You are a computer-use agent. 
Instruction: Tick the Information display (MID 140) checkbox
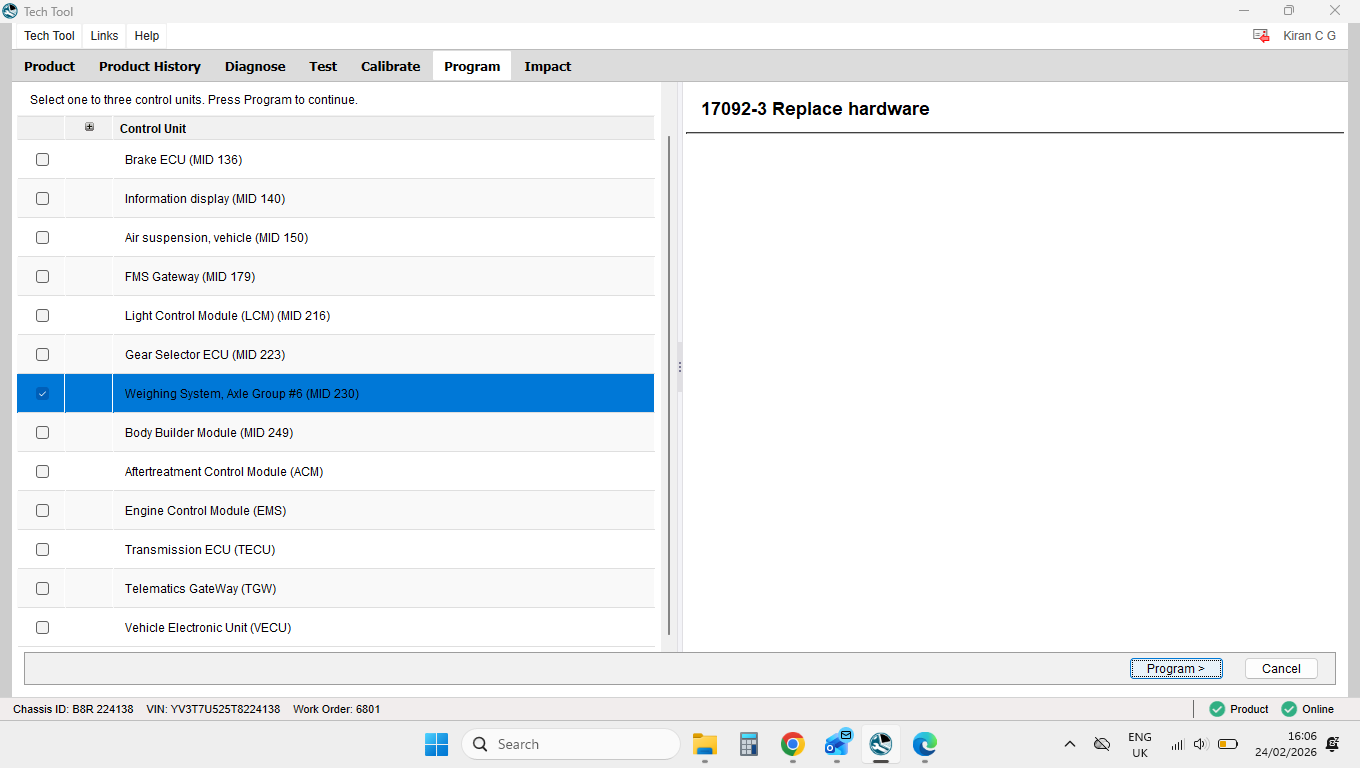click(x=42, y=198)
